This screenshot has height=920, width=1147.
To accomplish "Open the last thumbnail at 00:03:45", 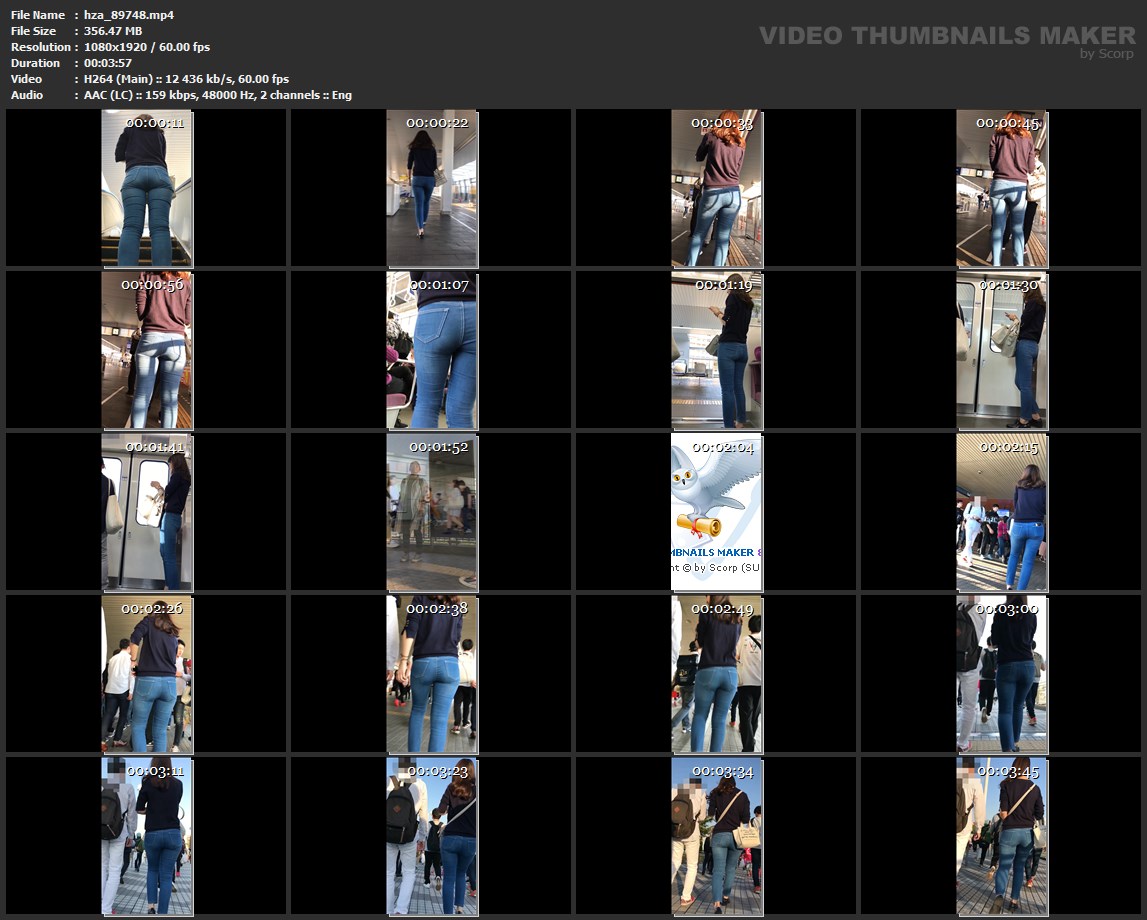I will [x=1002, y=836].
